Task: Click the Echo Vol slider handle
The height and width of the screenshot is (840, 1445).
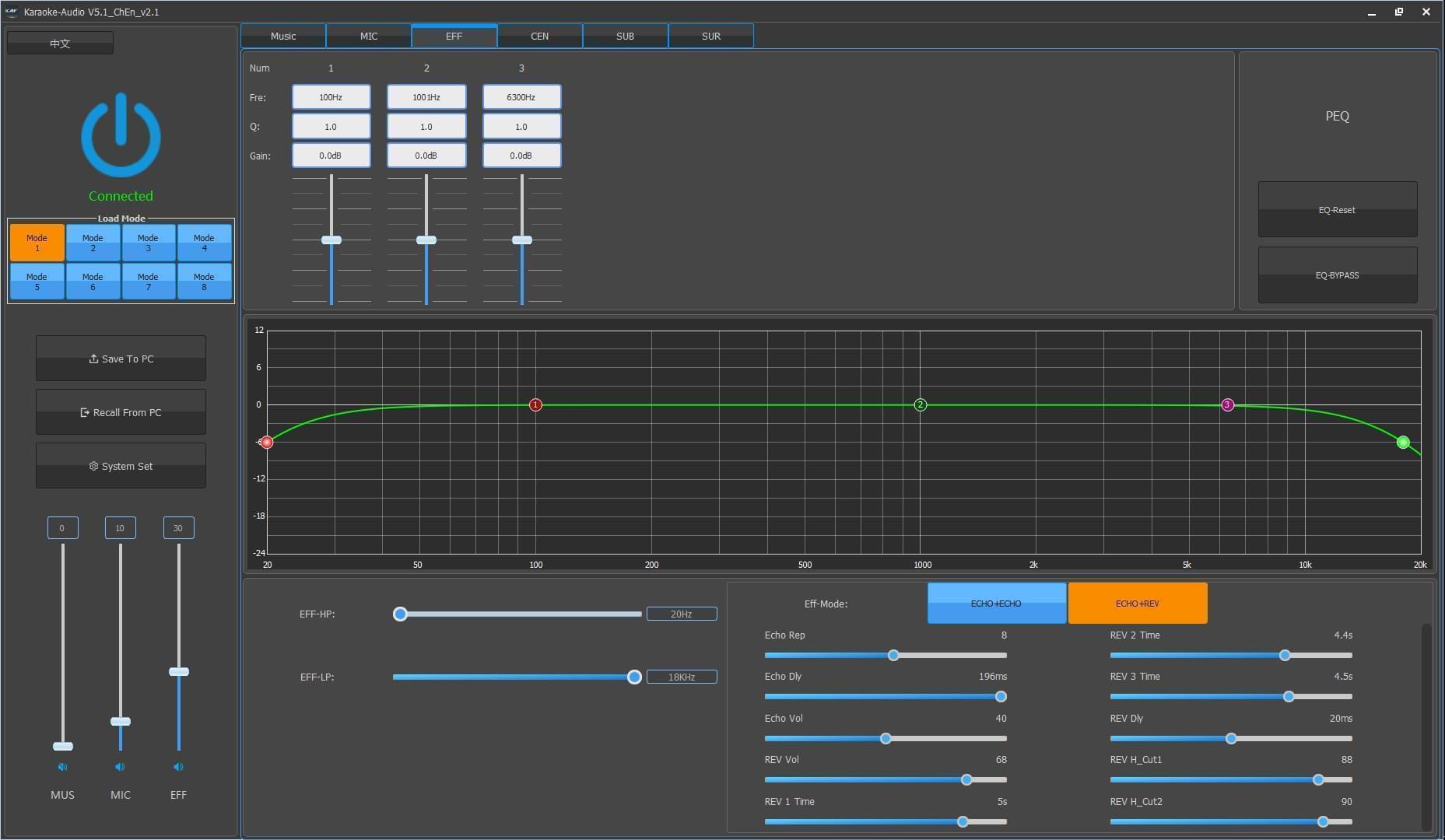Action: point(886,738)
